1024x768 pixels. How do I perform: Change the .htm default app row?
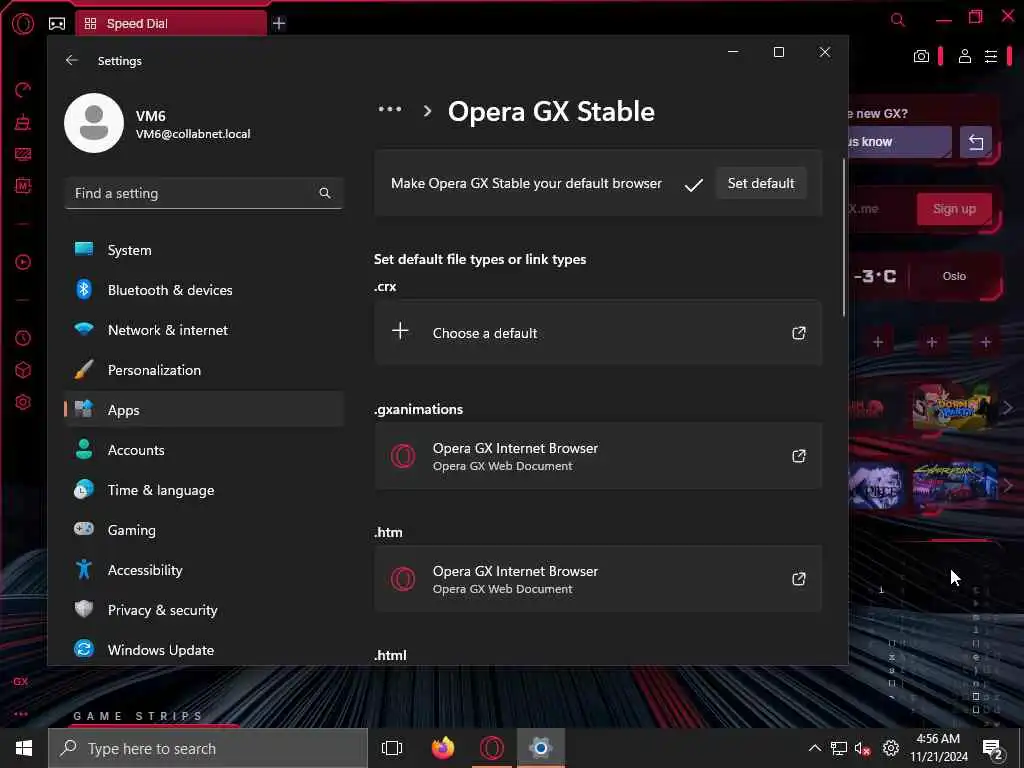[598, 579]
